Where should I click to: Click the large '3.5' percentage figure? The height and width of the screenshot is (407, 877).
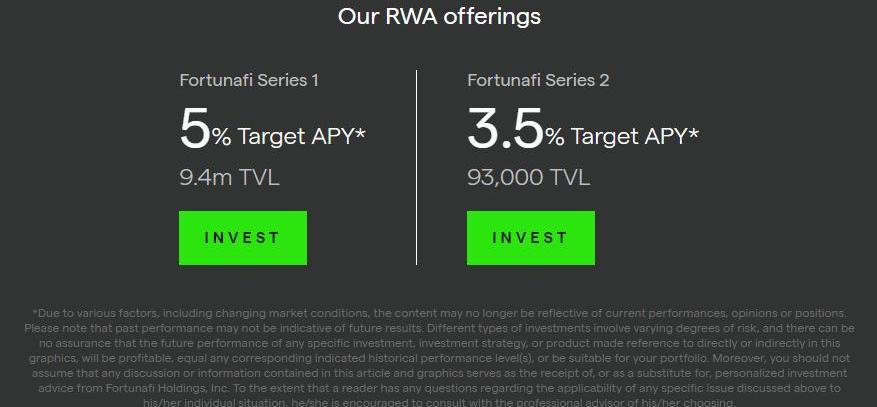(505, 129)
